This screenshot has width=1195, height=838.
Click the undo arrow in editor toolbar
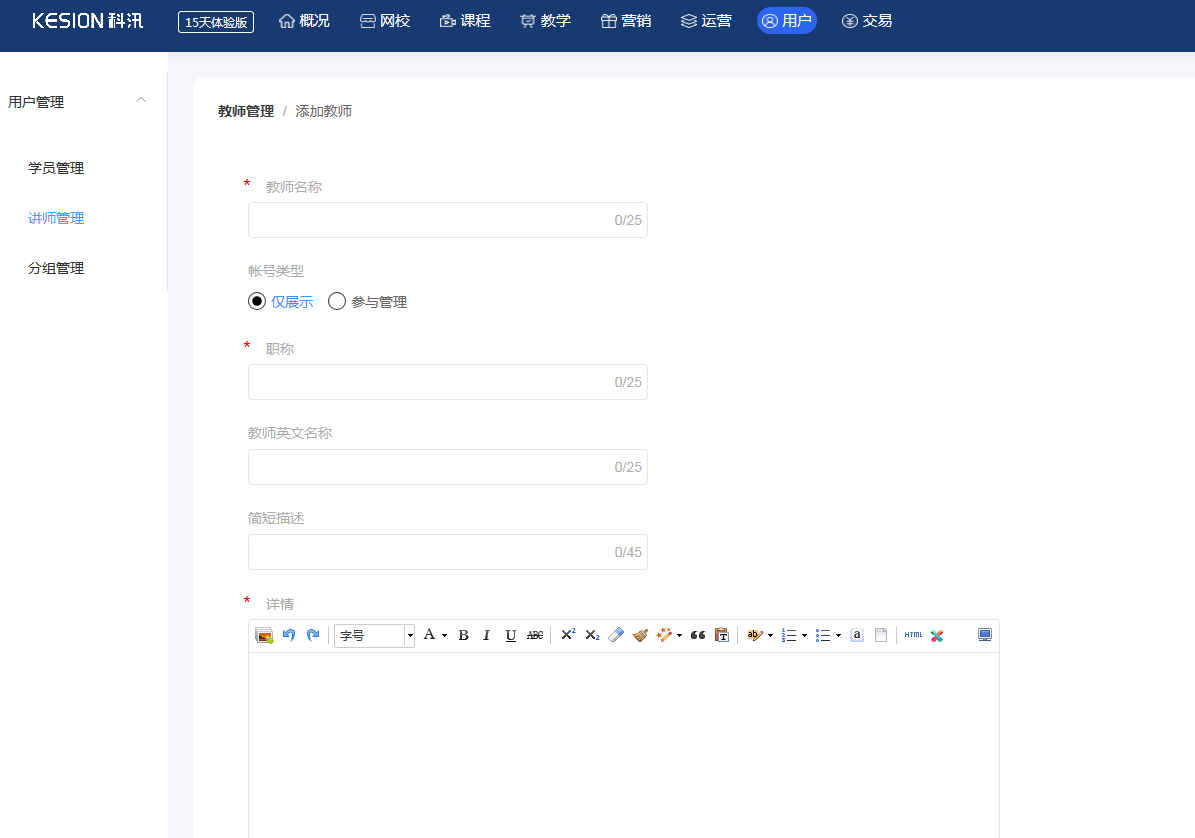289,635
